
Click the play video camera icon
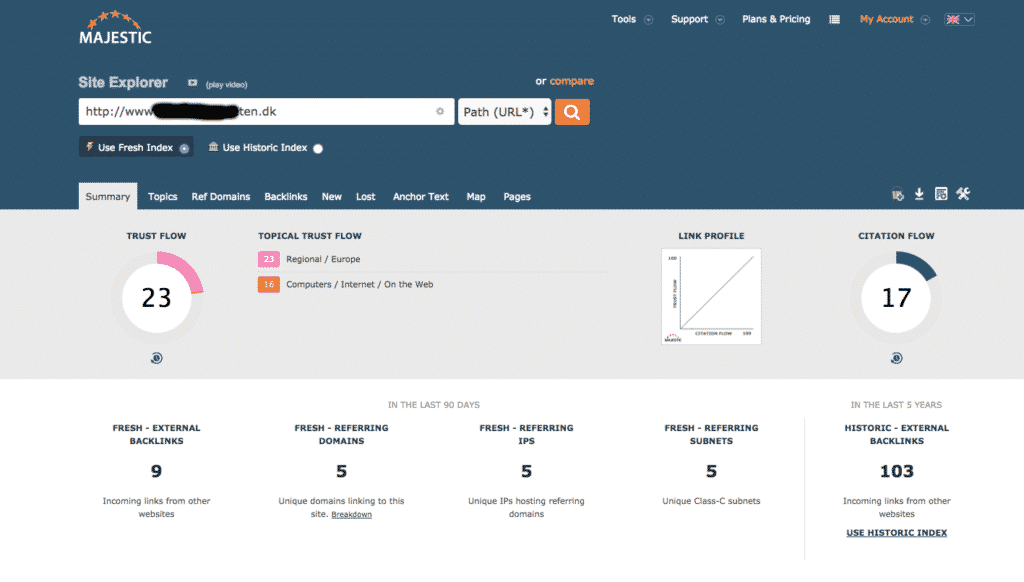(193, 83)
